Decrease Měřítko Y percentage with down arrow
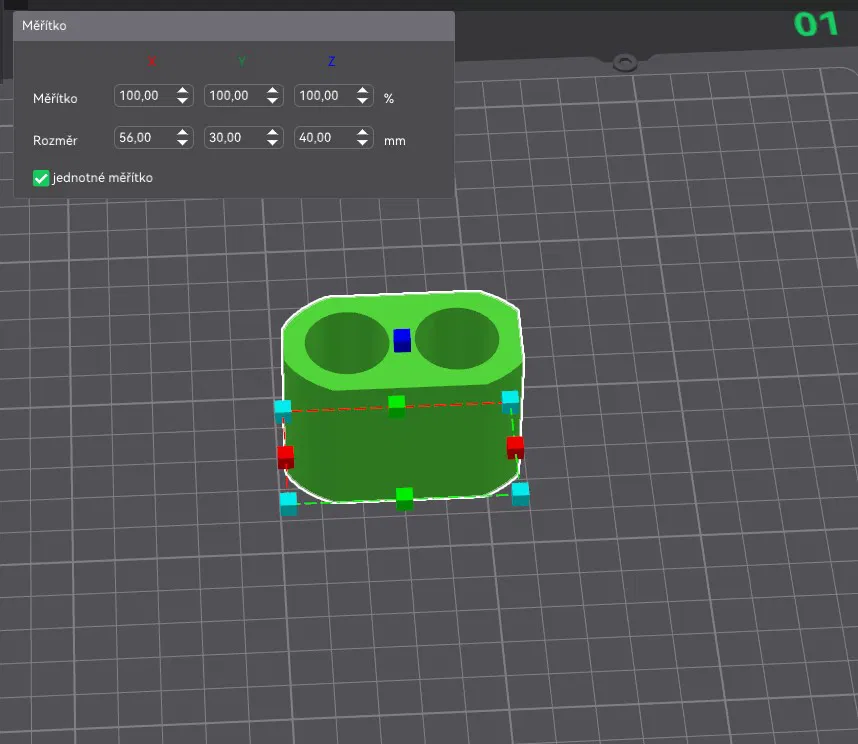The image size is (858, 744). click(x=272, y=102)
